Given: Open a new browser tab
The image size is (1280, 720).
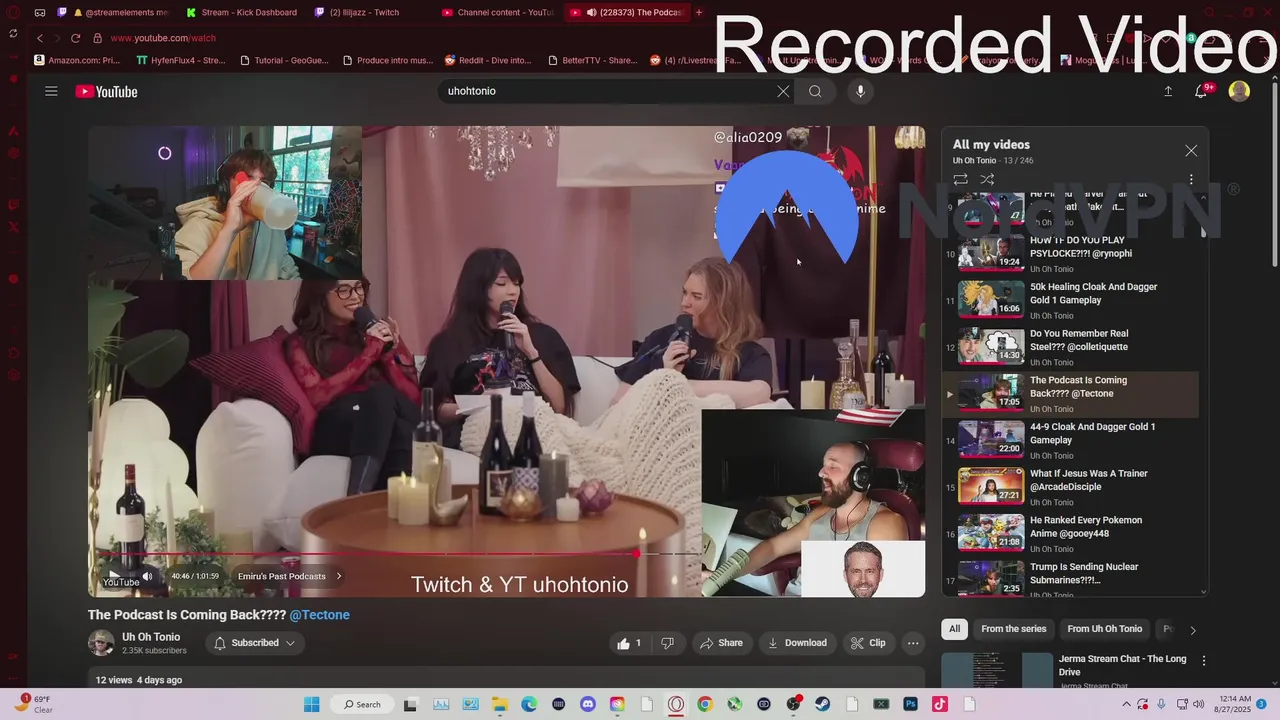Looking at the screenshot, I should click(x=699, y=12).
